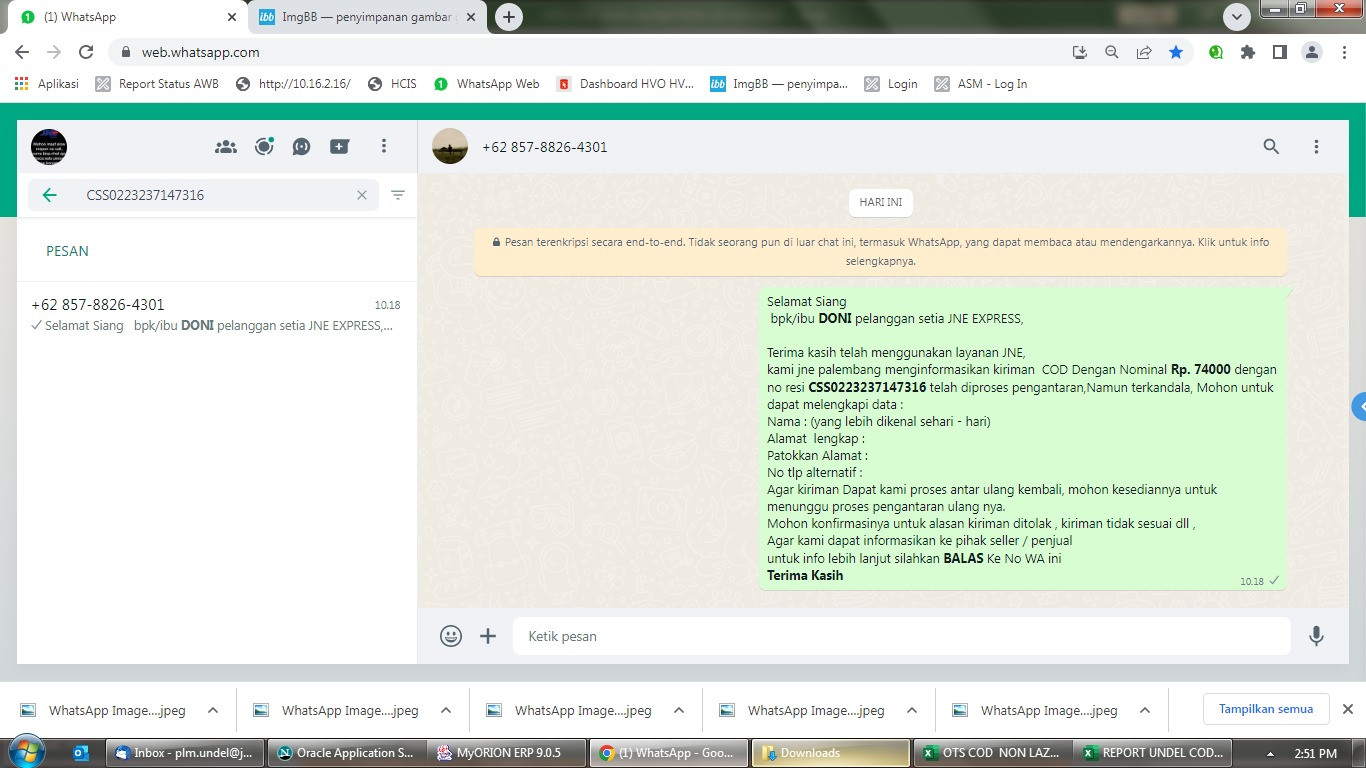Open attachment plus menu
This screenshot has width=1366, height=768.
point(488,636)
